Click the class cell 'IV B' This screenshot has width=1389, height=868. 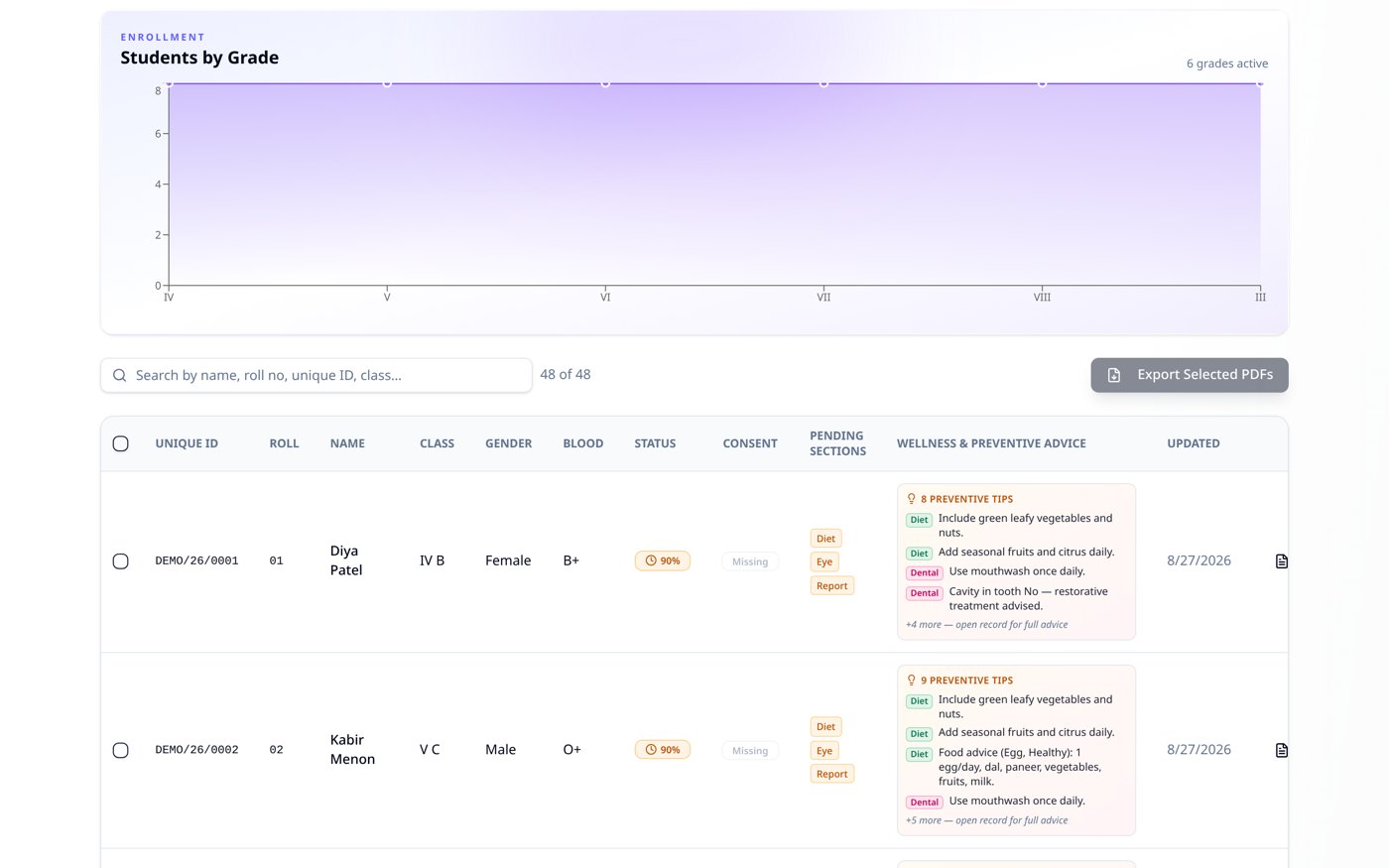pos(432,560)
